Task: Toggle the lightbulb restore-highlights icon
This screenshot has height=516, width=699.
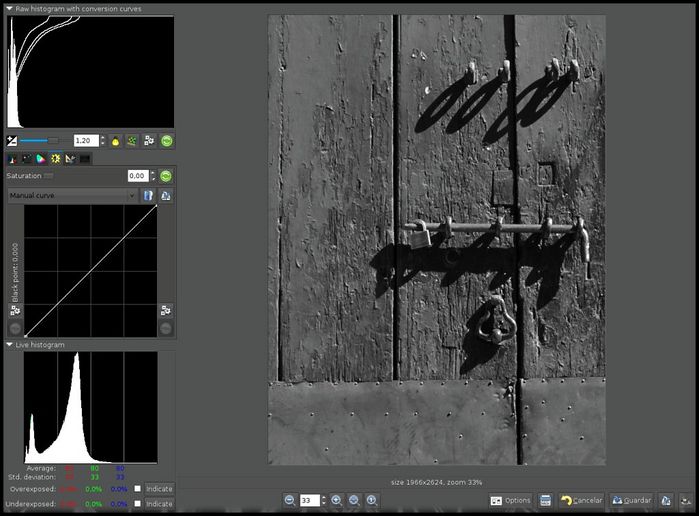Action: tap(115, 141)
